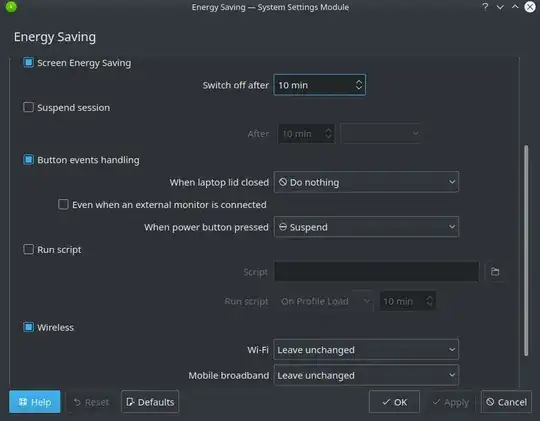Image resolution: width=540 pixels, height=421 pixels.
Task: Click the When laptop lid closed label
Action: tap(219, 182)
